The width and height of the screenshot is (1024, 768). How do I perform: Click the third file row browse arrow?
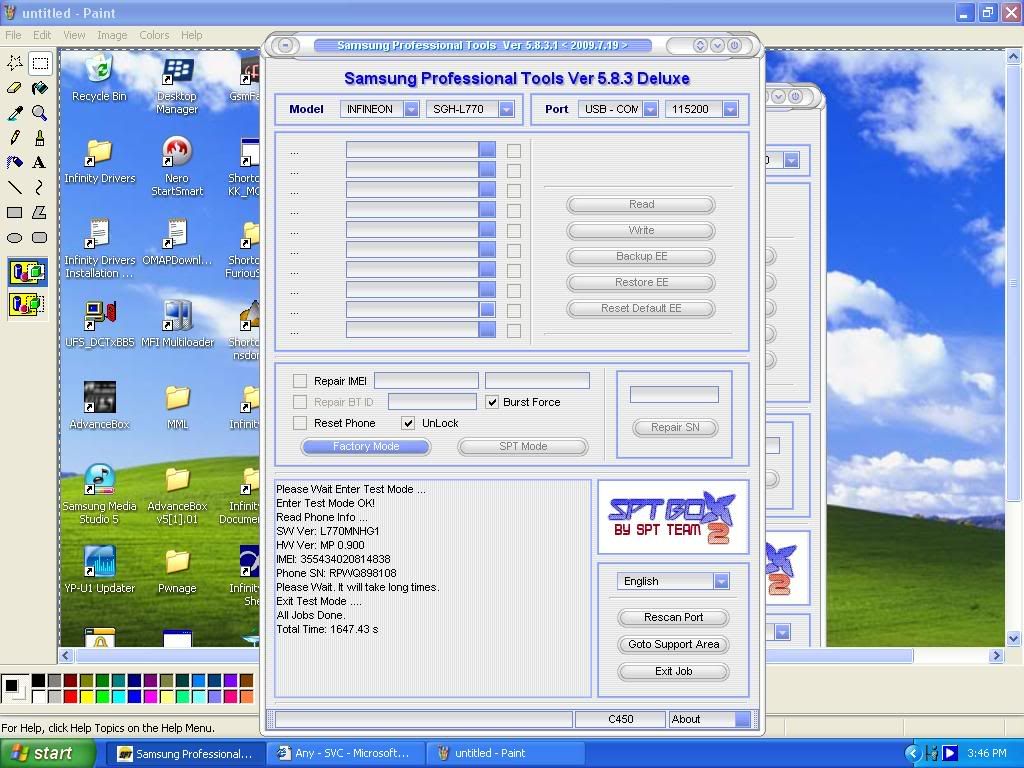pyautogui.click(x=487, y=189)
